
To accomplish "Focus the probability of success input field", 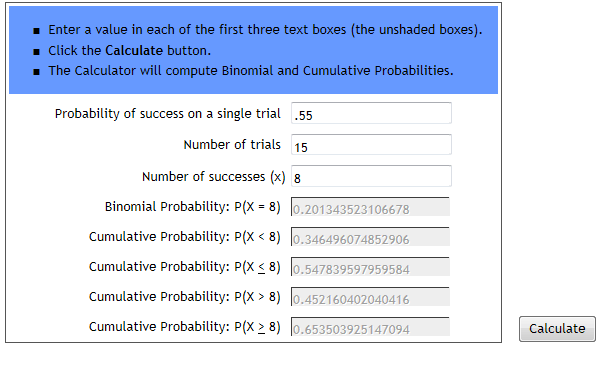I will tap(371, 113).
